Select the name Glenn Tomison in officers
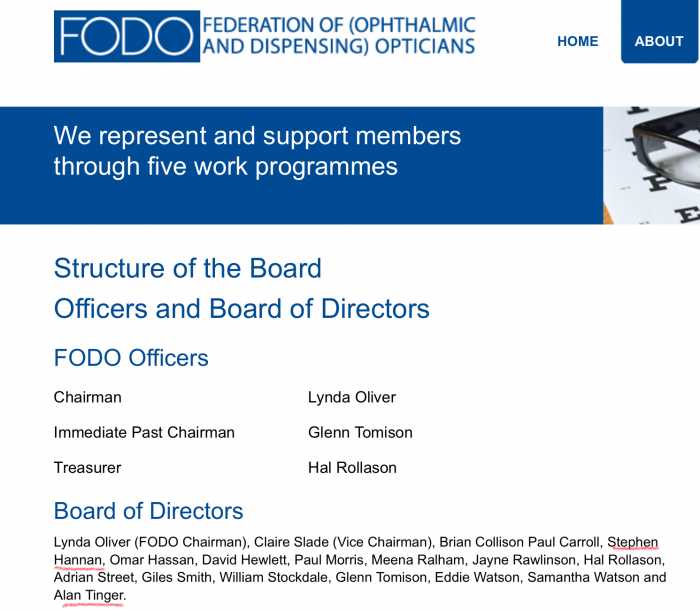700x610 pixels. pyautogui.click(x=360, y=433)
